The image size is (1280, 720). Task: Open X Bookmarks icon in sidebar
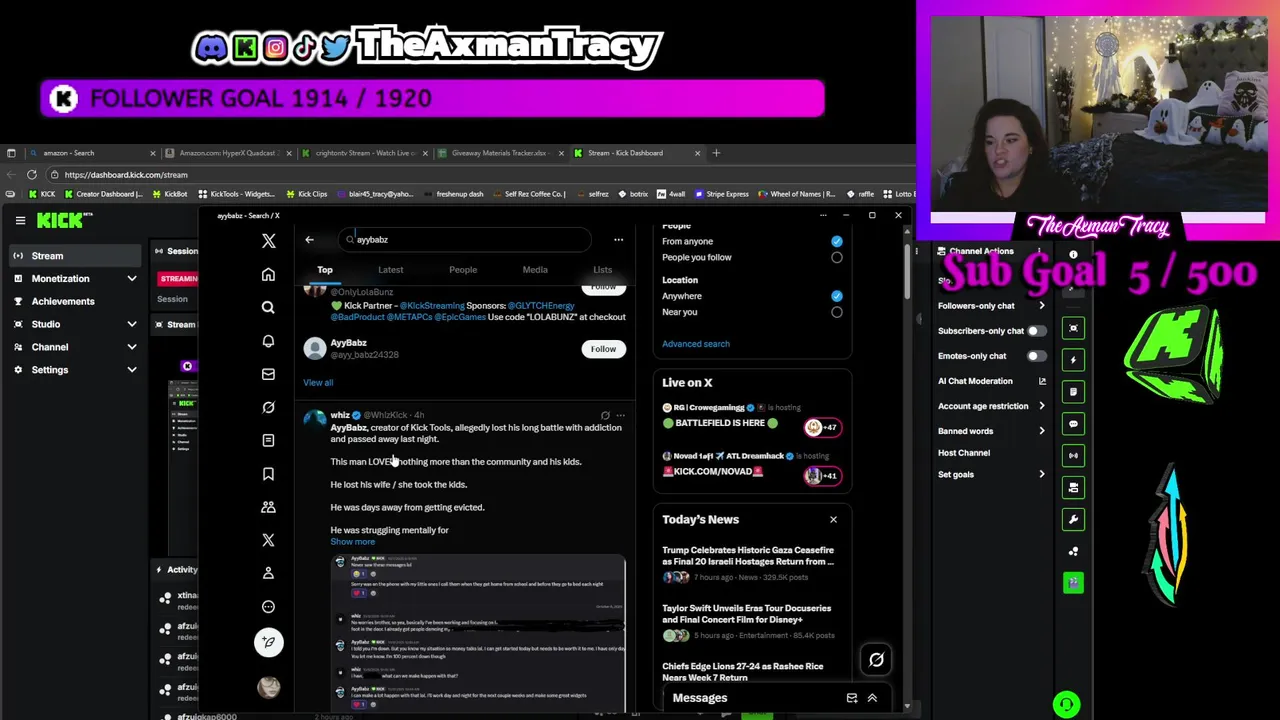pos(268,474)
